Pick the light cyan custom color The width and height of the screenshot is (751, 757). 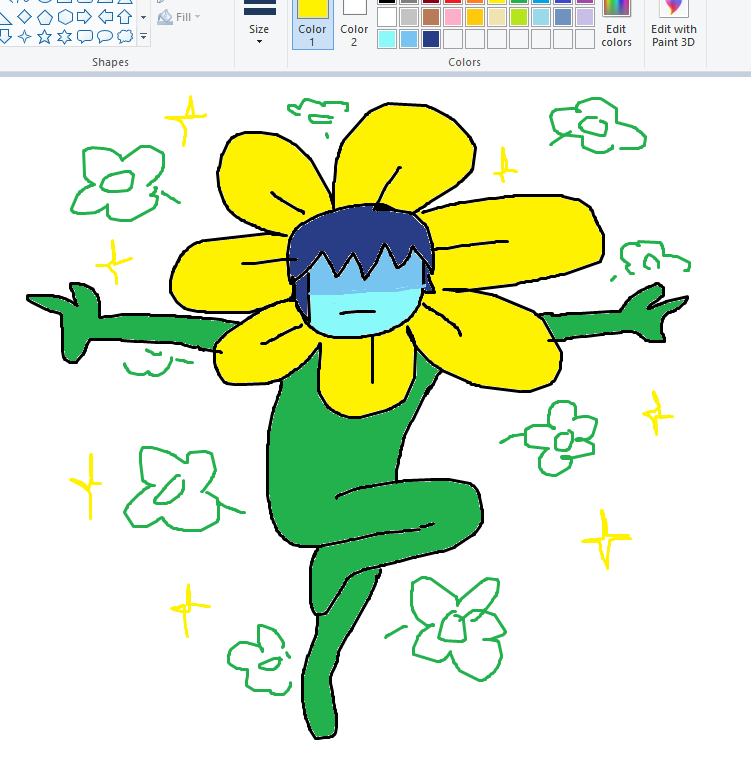click(387, 39)
